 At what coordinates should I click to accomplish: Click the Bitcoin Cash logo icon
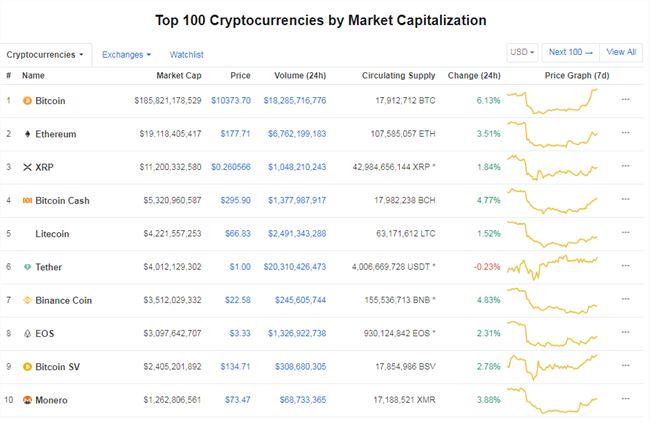point(27,201)
